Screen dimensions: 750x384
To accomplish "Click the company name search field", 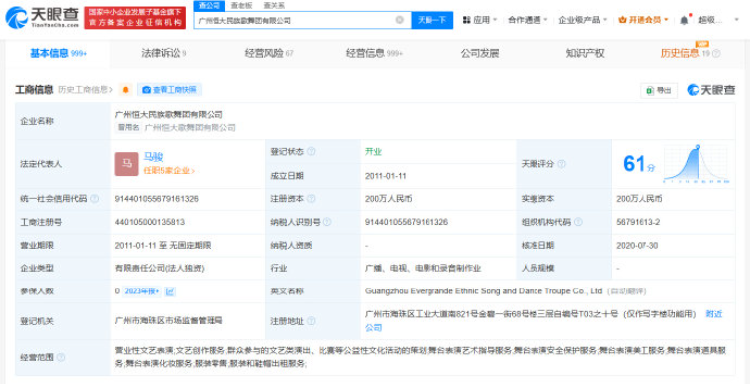I will pos(296,20).
